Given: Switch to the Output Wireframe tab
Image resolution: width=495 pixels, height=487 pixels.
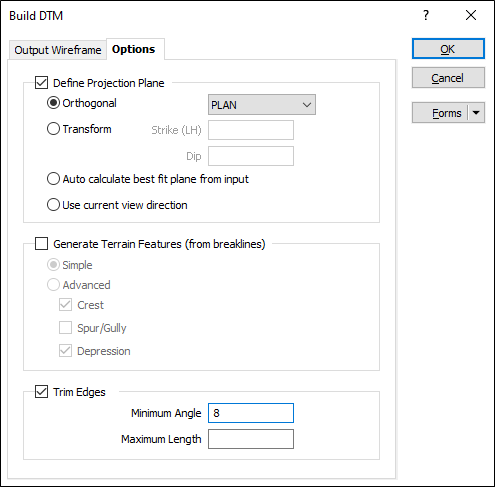Looking at the screenshot, I should tap(58, 50).
